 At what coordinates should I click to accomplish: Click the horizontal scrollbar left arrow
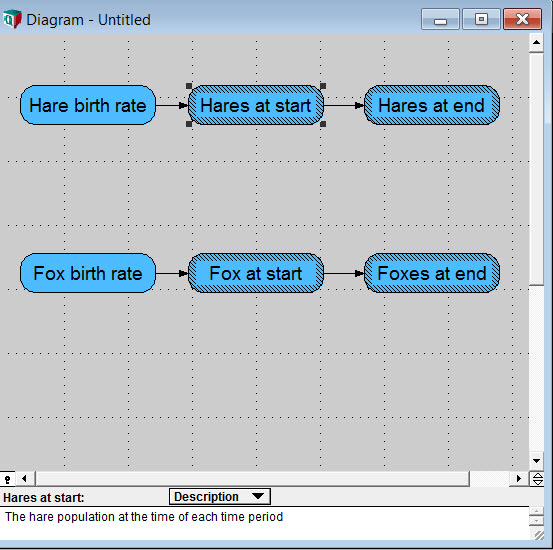24,479
